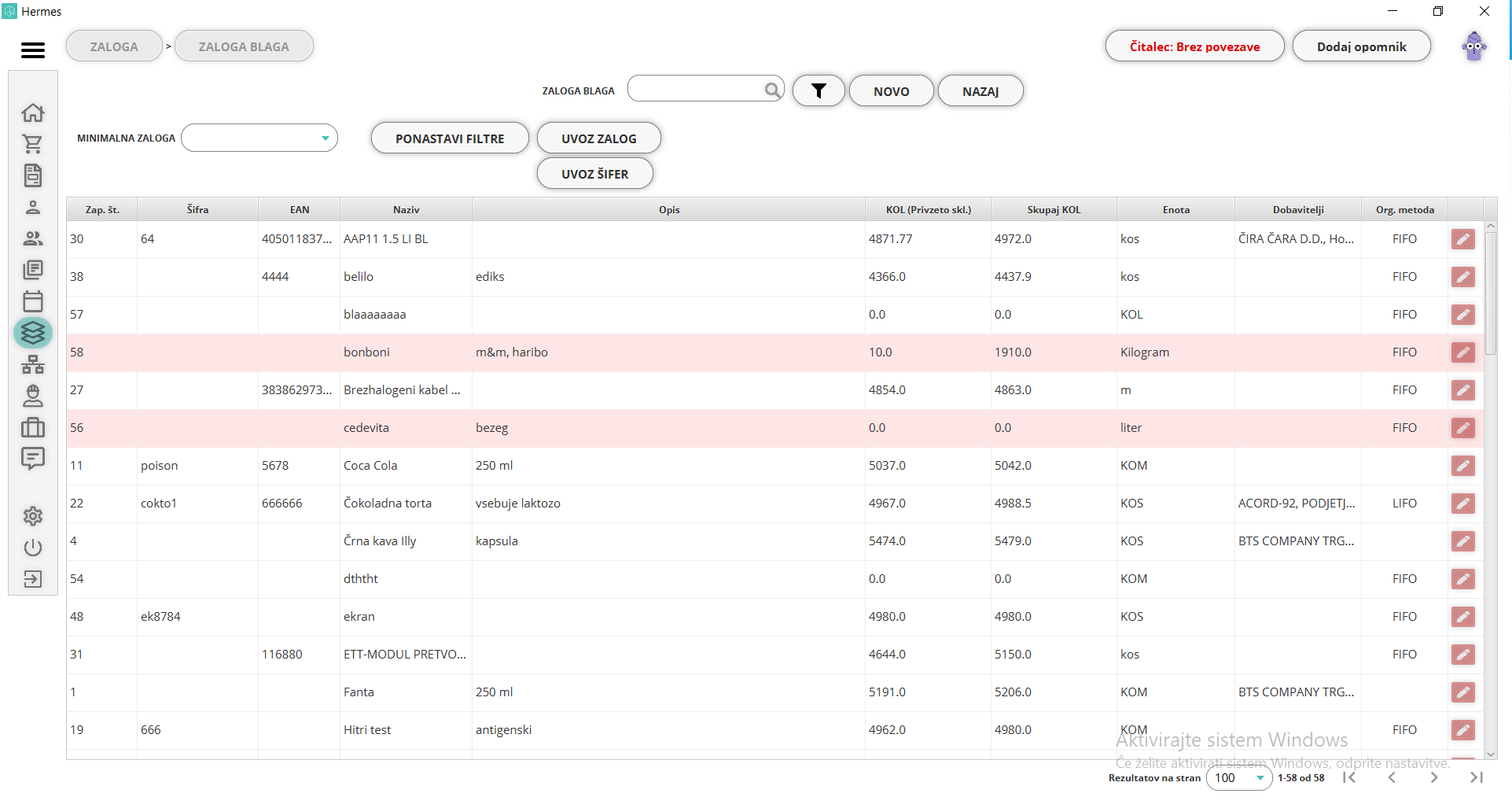The height and width of the screenshot is (808, 1512).
Task: Select the Hitri test name cell
Action: pyautogui.click(x=406, y=730)
